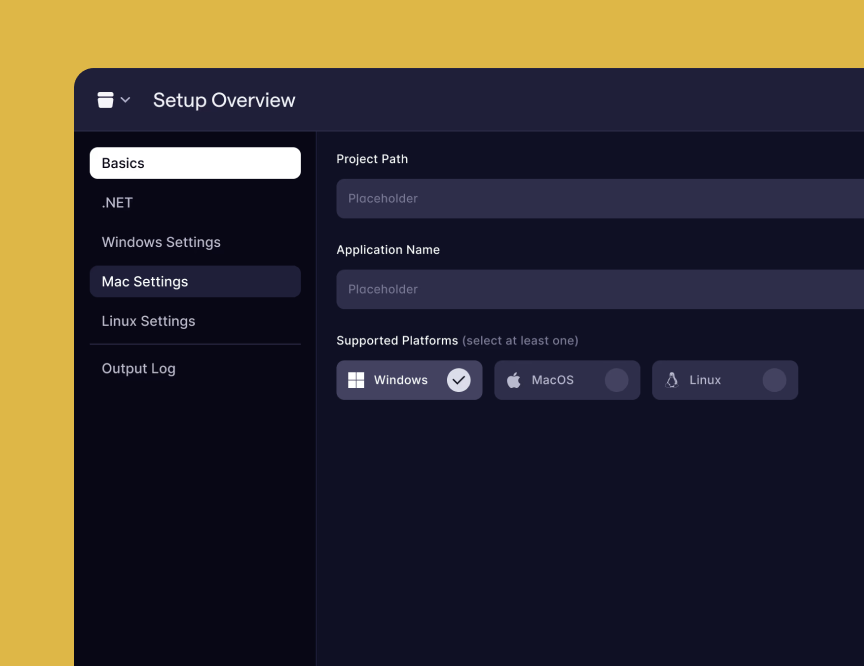The width and height of the screenshot is (864, 666).
Task: Click the Windows logo icon
Action: tap(356, 380)
